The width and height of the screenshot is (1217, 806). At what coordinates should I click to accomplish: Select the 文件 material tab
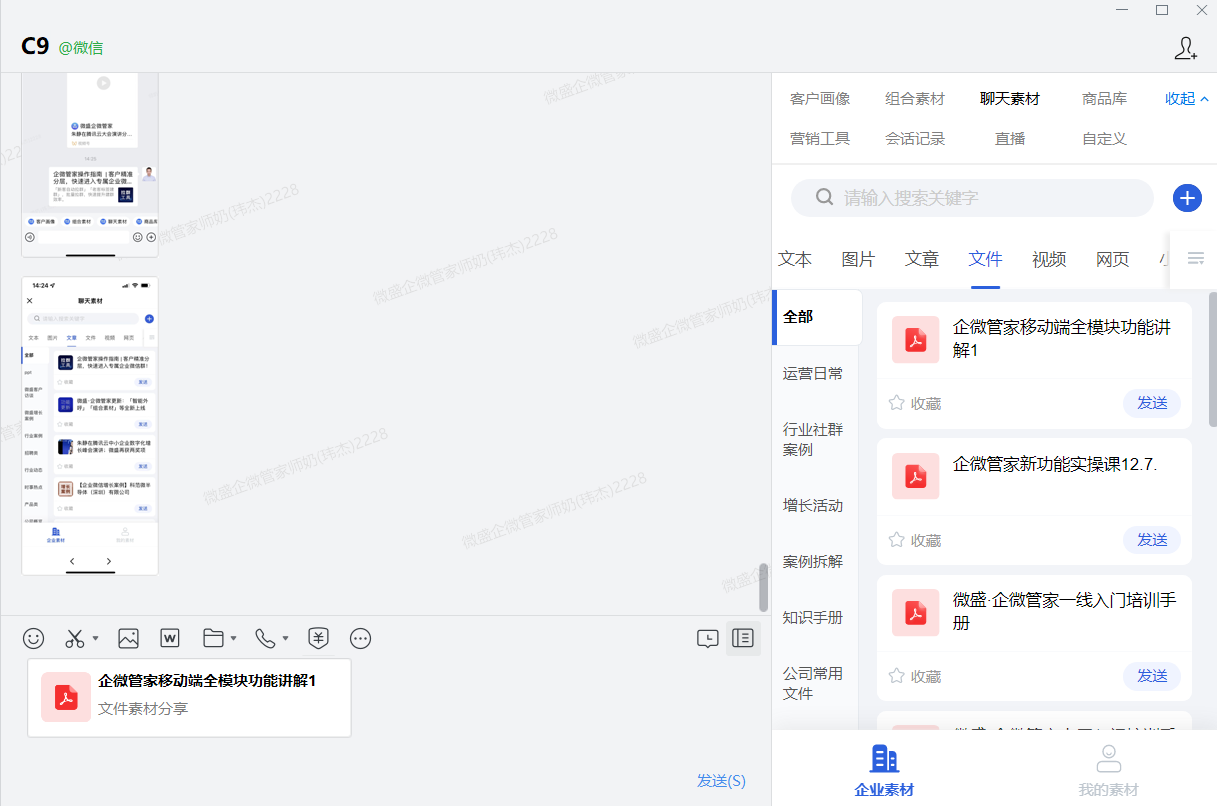point(985,259)
